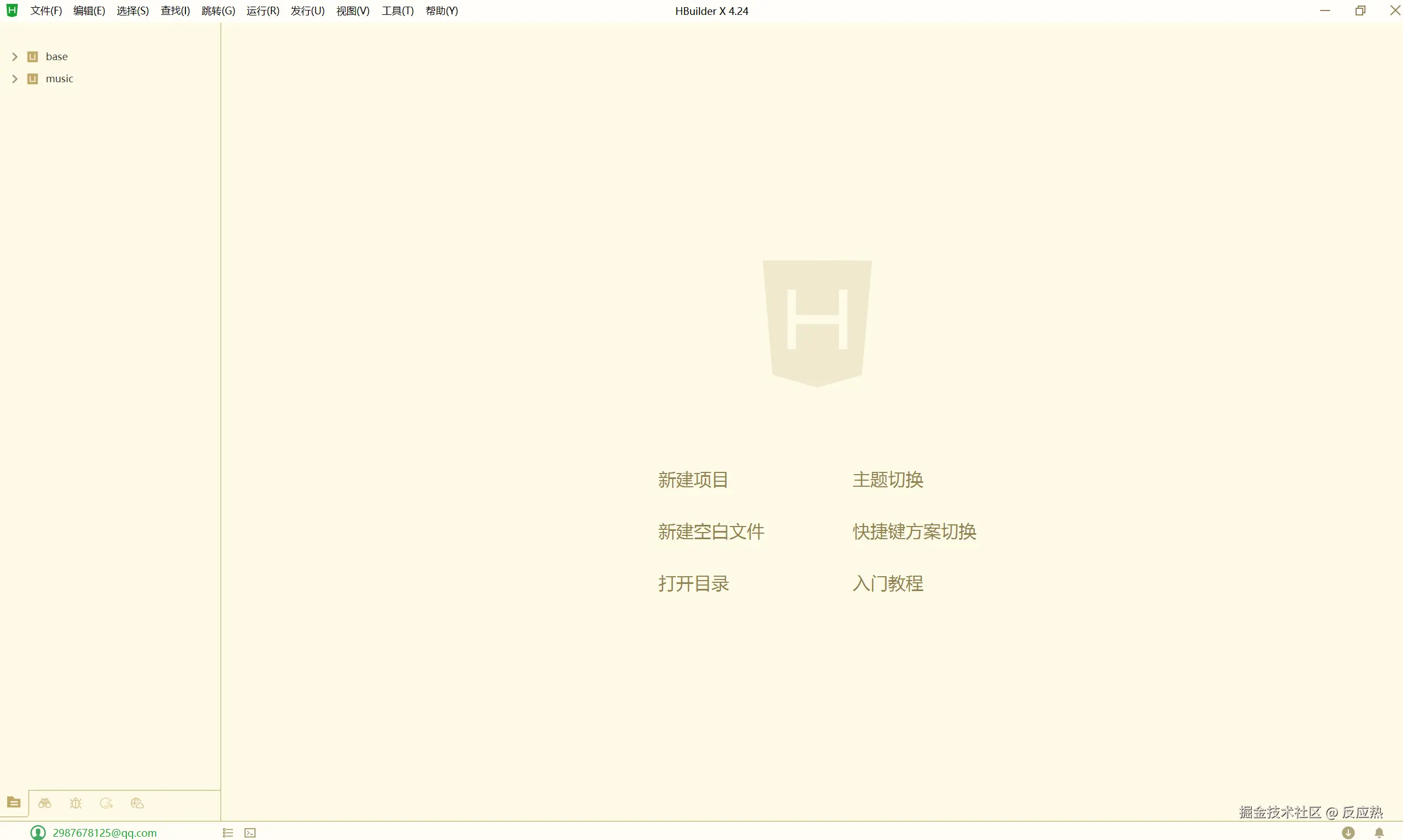This screenshot has height=840, width=1403.
Task: Expand the base project tree
Action: (15, 57)
